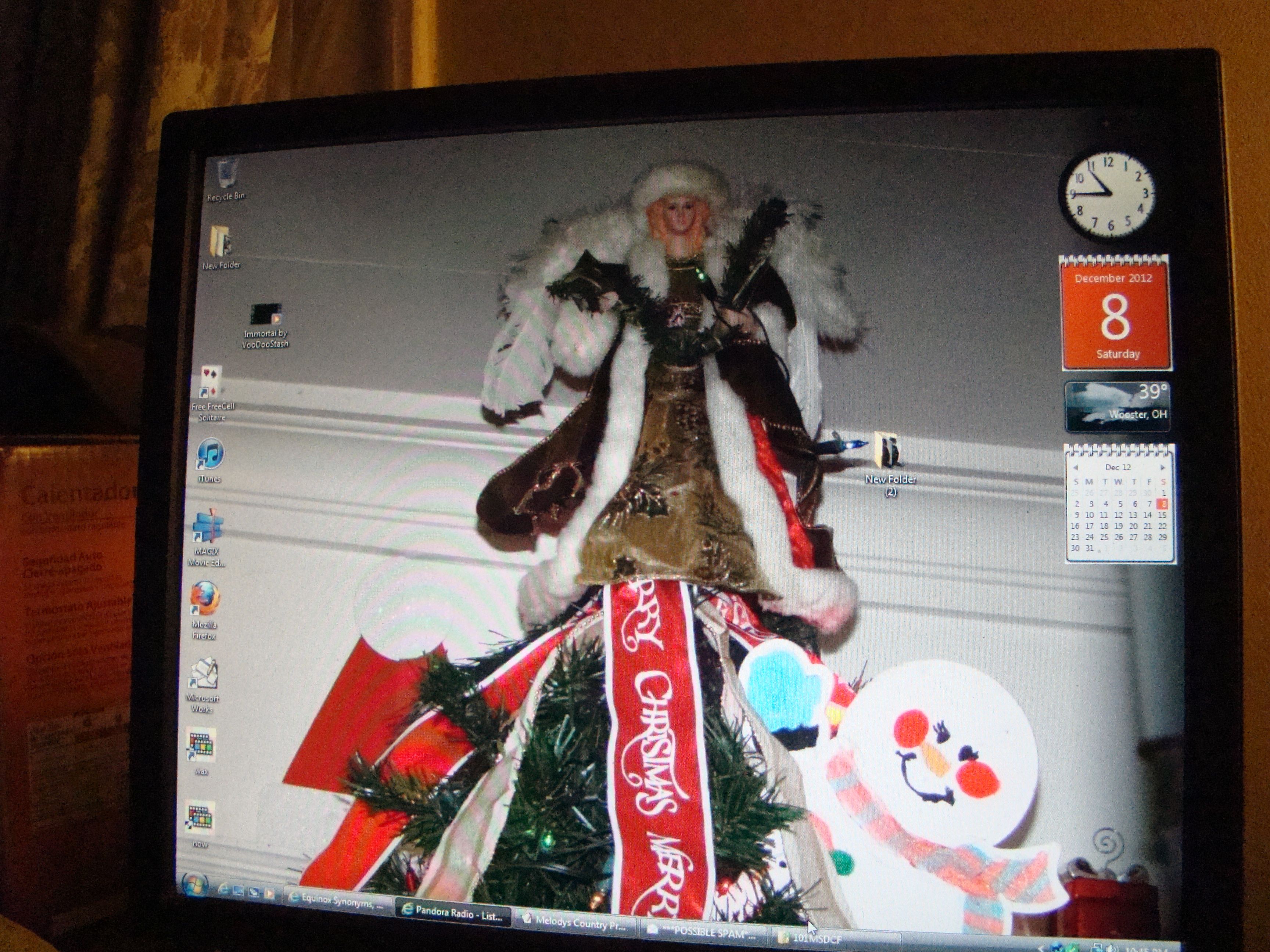Switch to the Equinox Synonyms taskbar window
This screenshot has width=1270, height=952.
click(x=338, y=902)
